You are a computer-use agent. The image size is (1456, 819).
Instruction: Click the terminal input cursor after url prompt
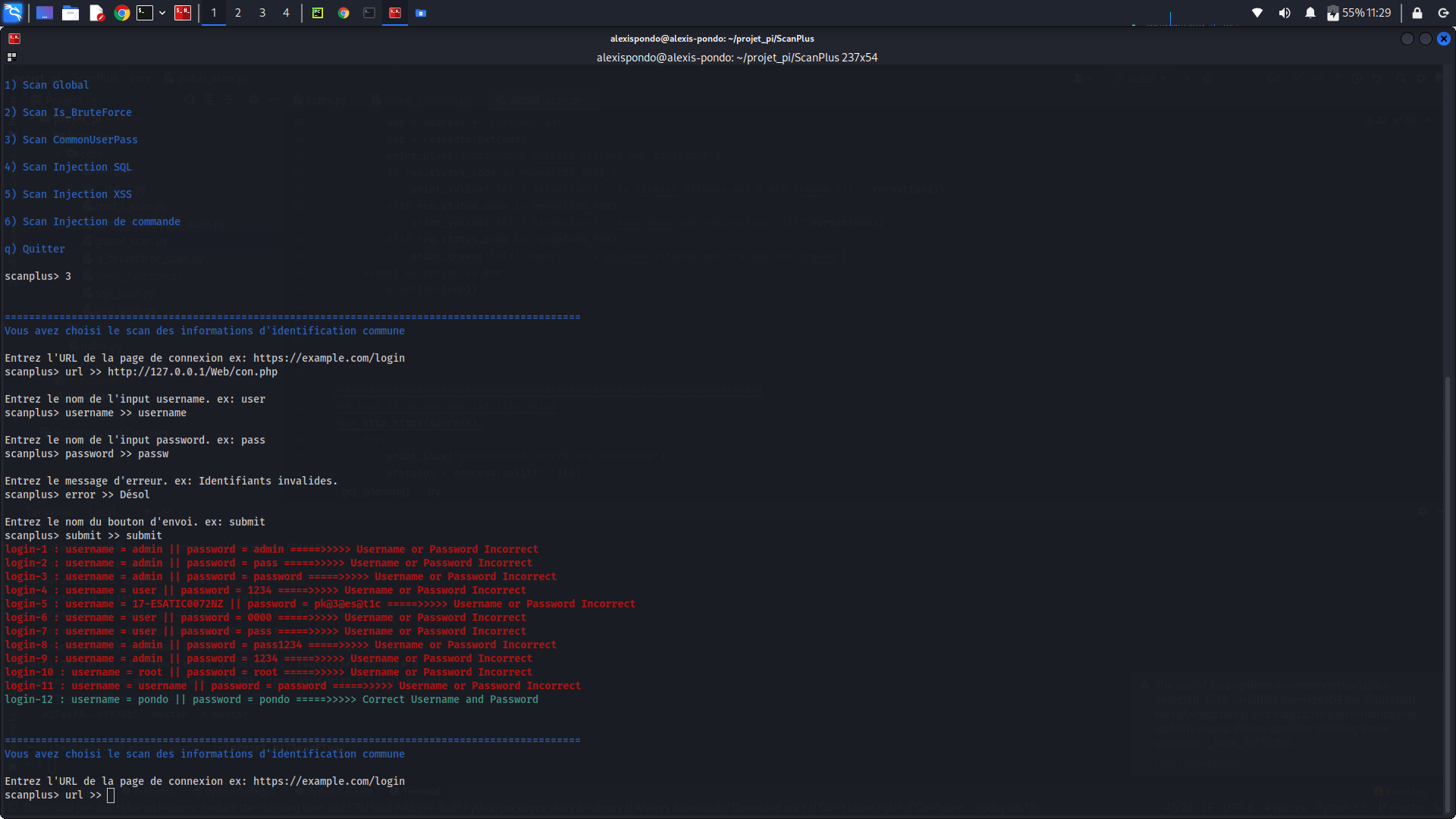click(x=111, y=795)
